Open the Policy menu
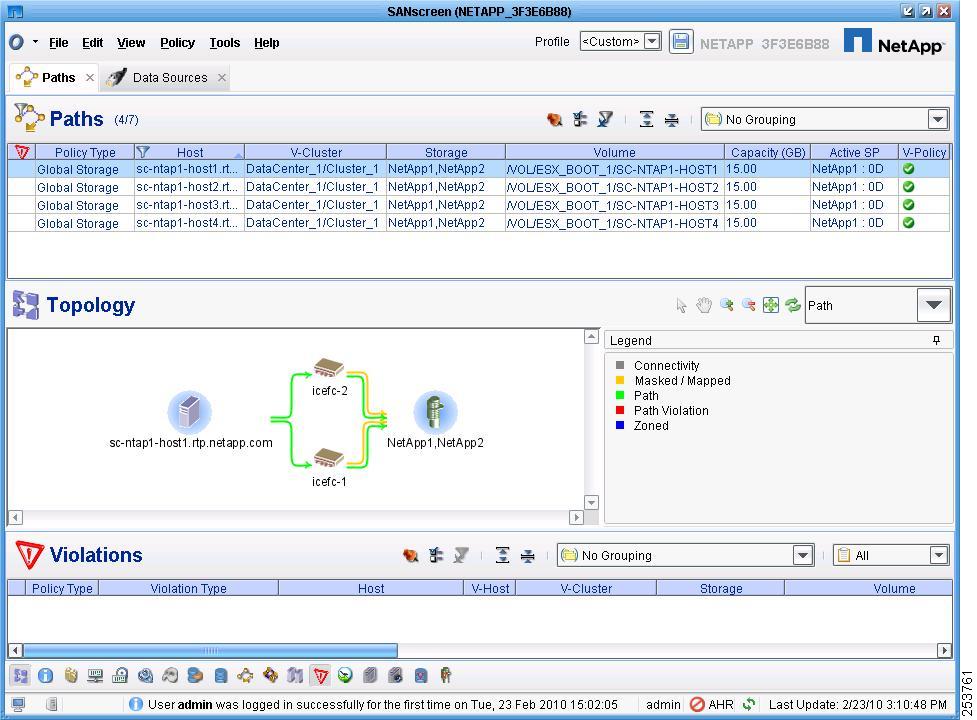Viewport: 977px width, 720px height. pyautogui.click(x=178, y=42)
